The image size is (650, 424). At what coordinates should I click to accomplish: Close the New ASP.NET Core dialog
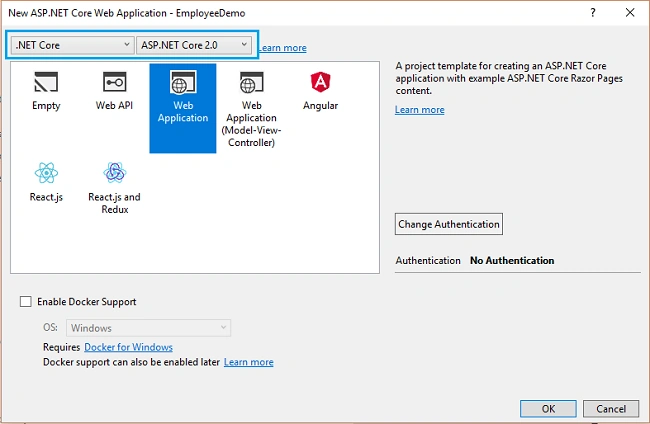point(630,13)
